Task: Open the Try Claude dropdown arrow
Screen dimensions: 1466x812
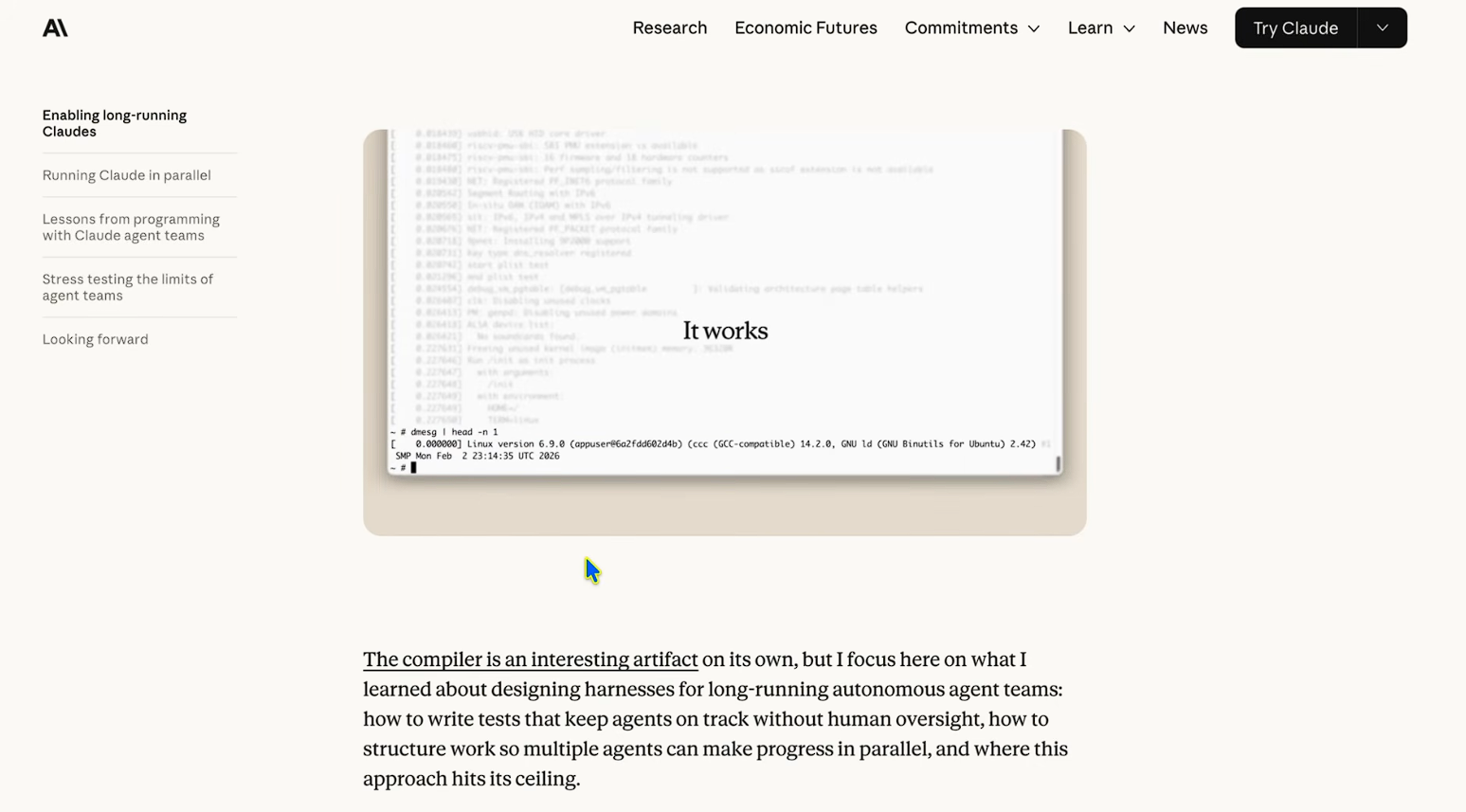Action: [x=1382, y=27]
